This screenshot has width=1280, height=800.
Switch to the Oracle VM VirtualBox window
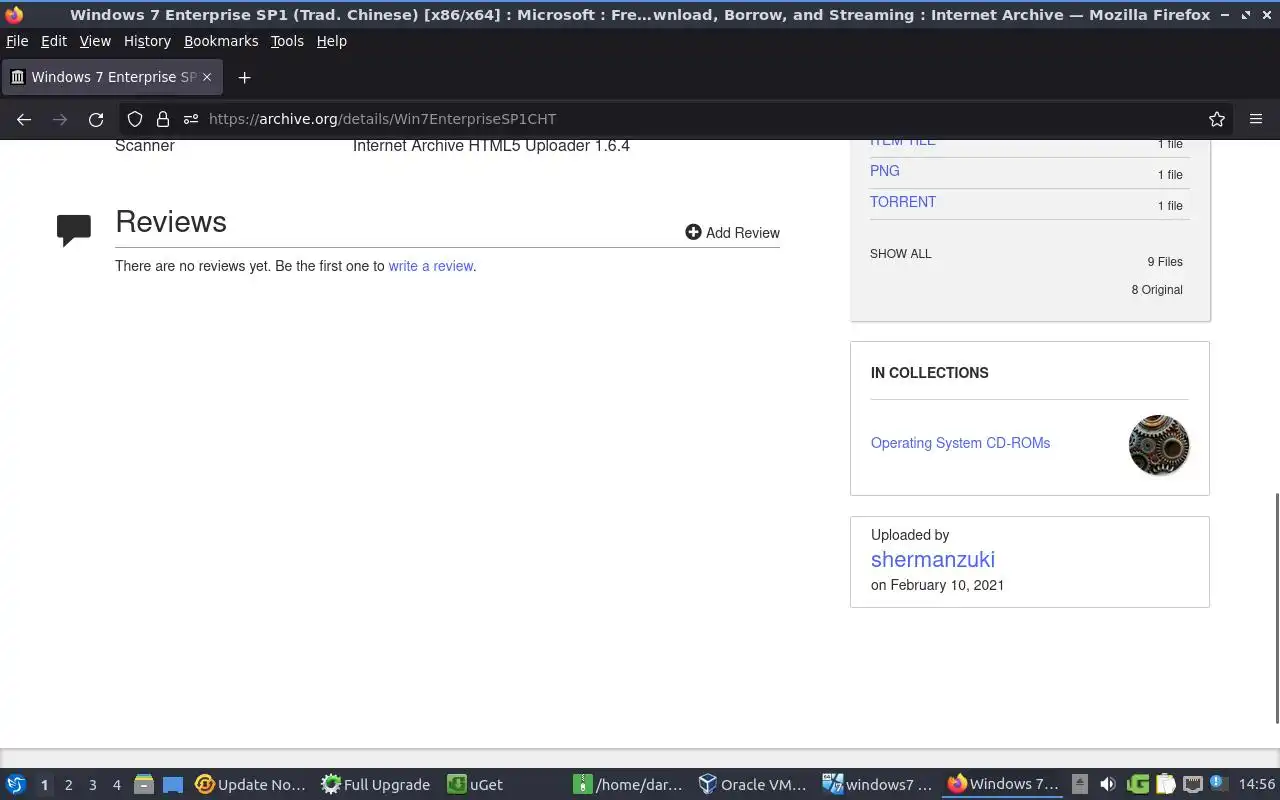753,785
